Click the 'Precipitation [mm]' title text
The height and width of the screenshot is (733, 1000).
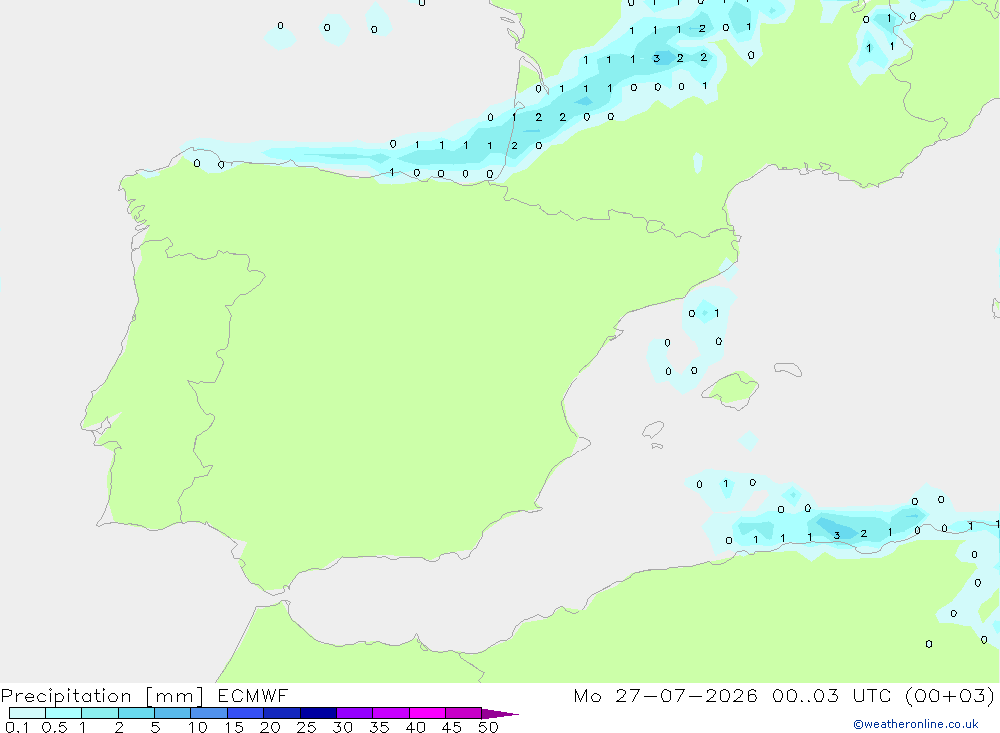(102, 695)
